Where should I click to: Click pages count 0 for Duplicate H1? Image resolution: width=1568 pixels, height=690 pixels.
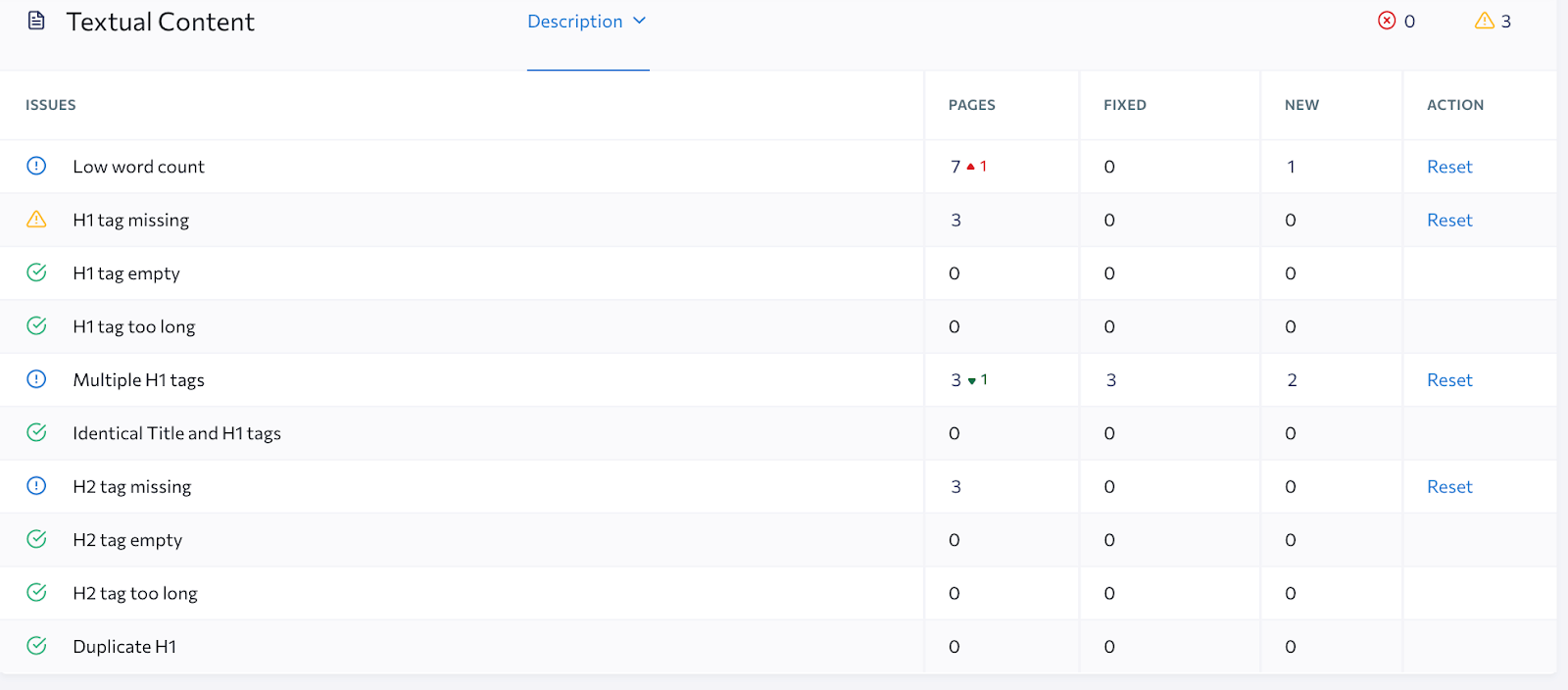[x=955, y=647]
